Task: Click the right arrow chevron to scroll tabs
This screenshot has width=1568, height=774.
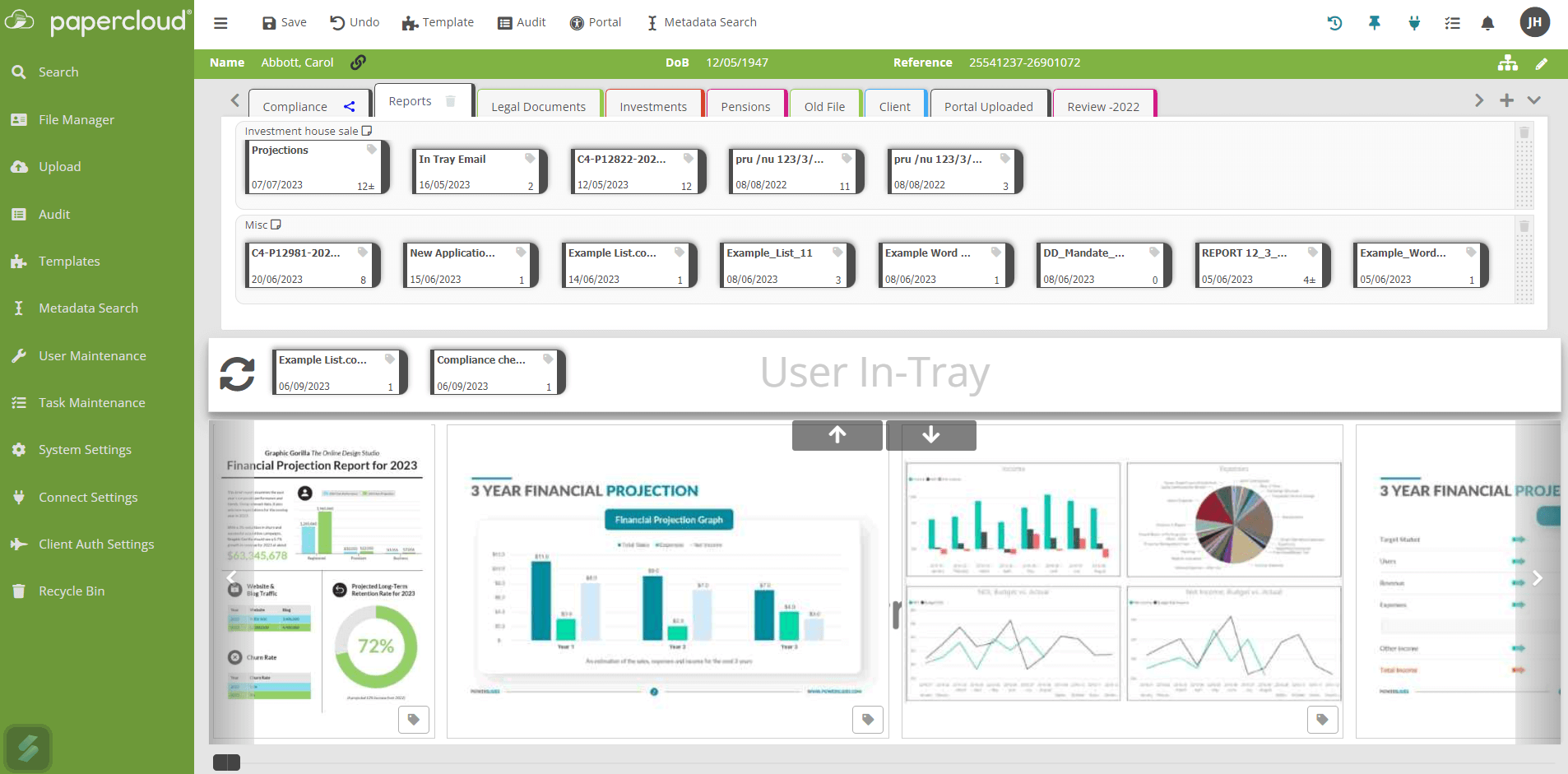Action: (x=1479, y=100)
